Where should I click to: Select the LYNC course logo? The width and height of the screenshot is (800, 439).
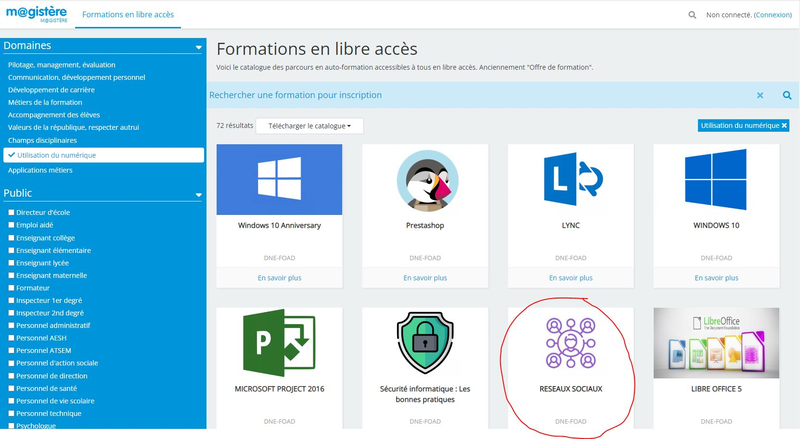(570, 179)
